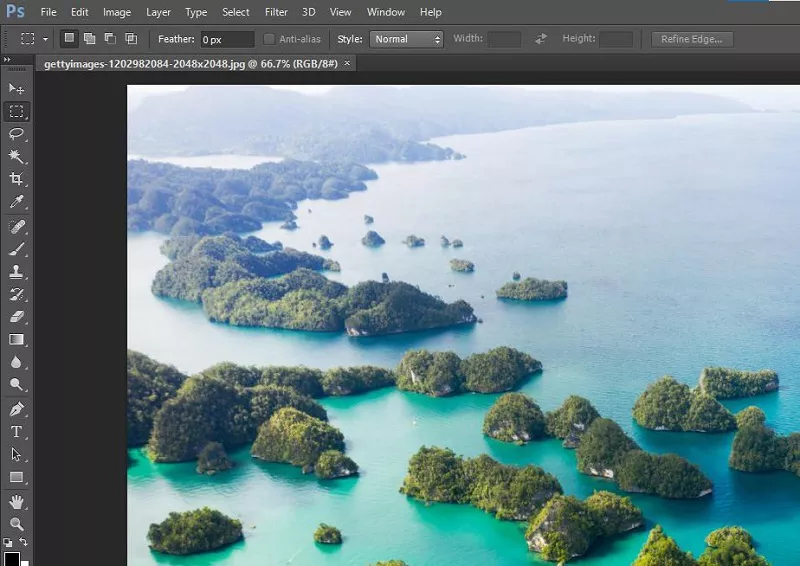Open the Style dropdown set to Normal

point(406,39)
